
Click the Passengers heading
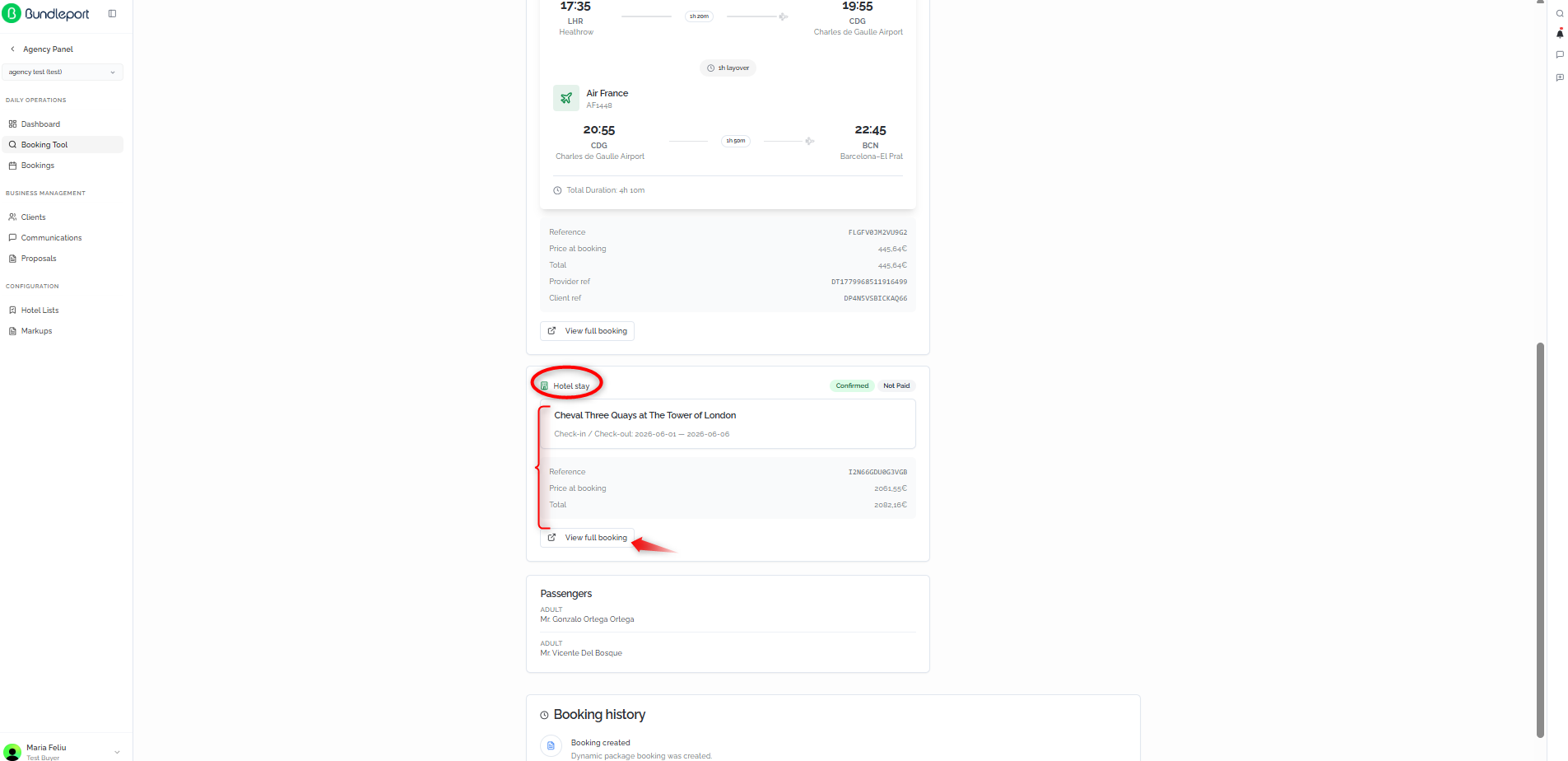point(566,594)
